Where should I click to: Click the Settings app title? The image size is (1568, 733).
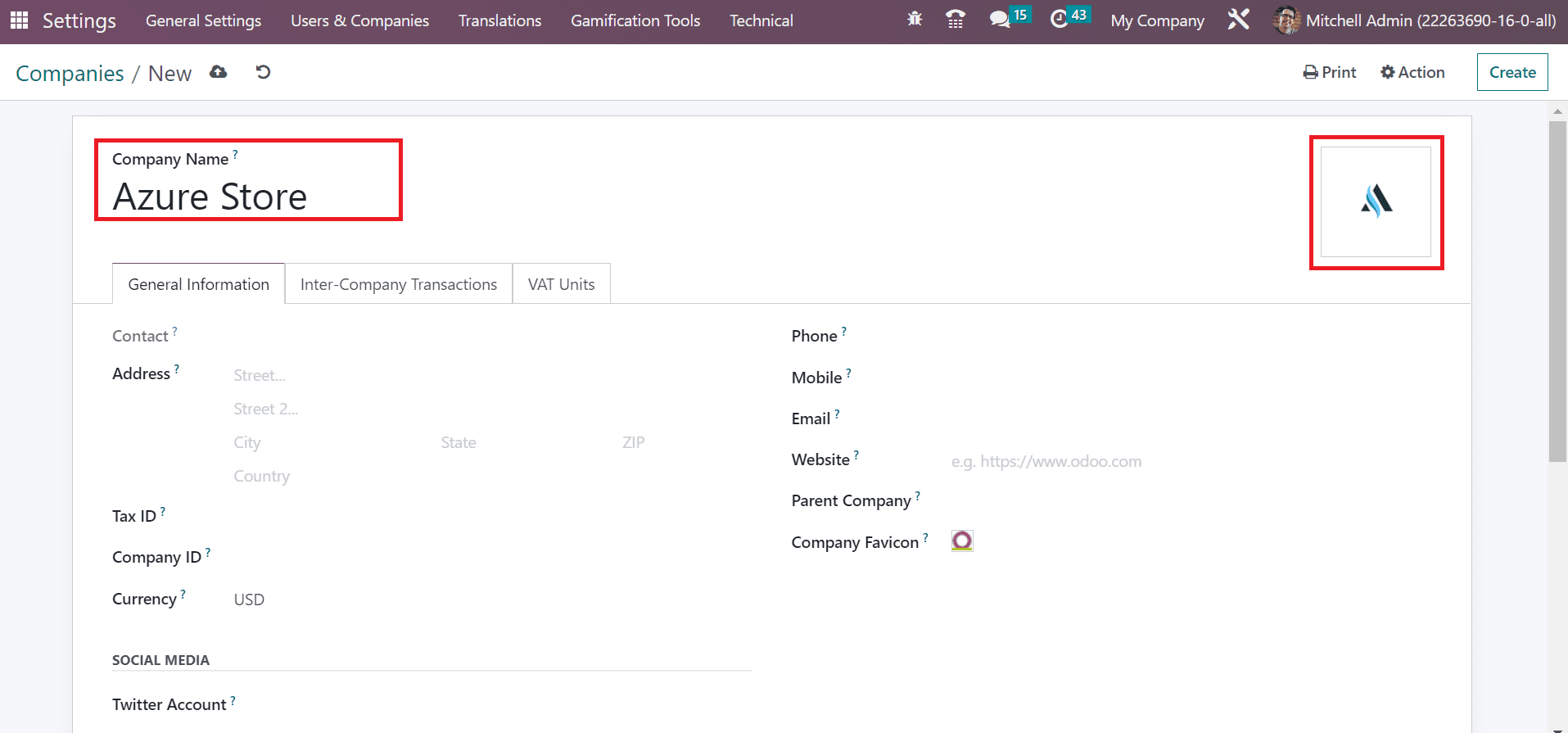tap(79, 20)
